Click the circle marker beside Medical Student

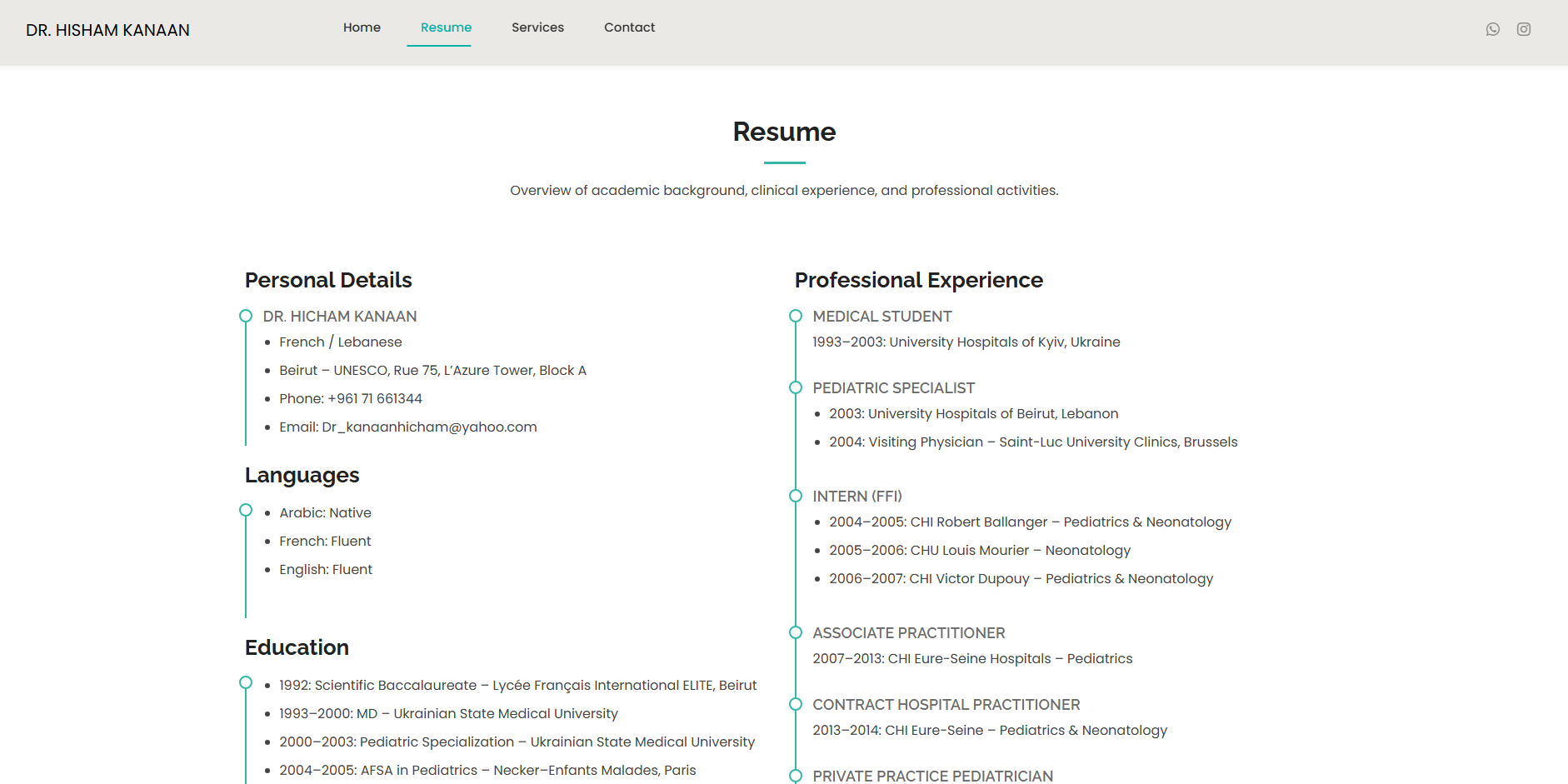[796, 316]
